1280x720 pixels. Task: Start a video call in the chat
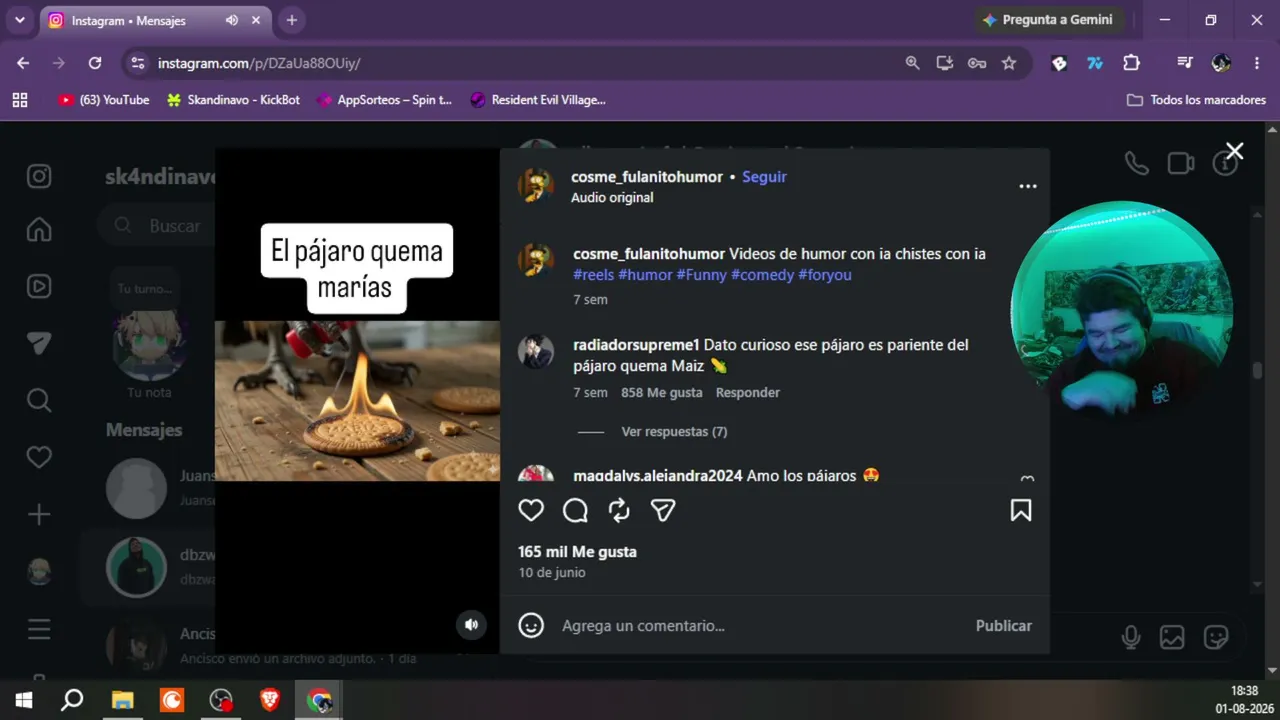pyautogui.click(x=1181, y=163)
